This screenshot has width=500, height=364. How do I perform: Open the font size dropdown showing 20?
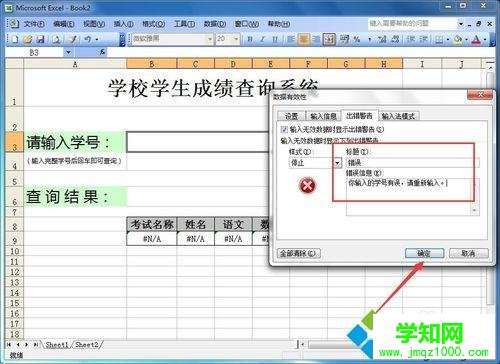pos(236,39)
